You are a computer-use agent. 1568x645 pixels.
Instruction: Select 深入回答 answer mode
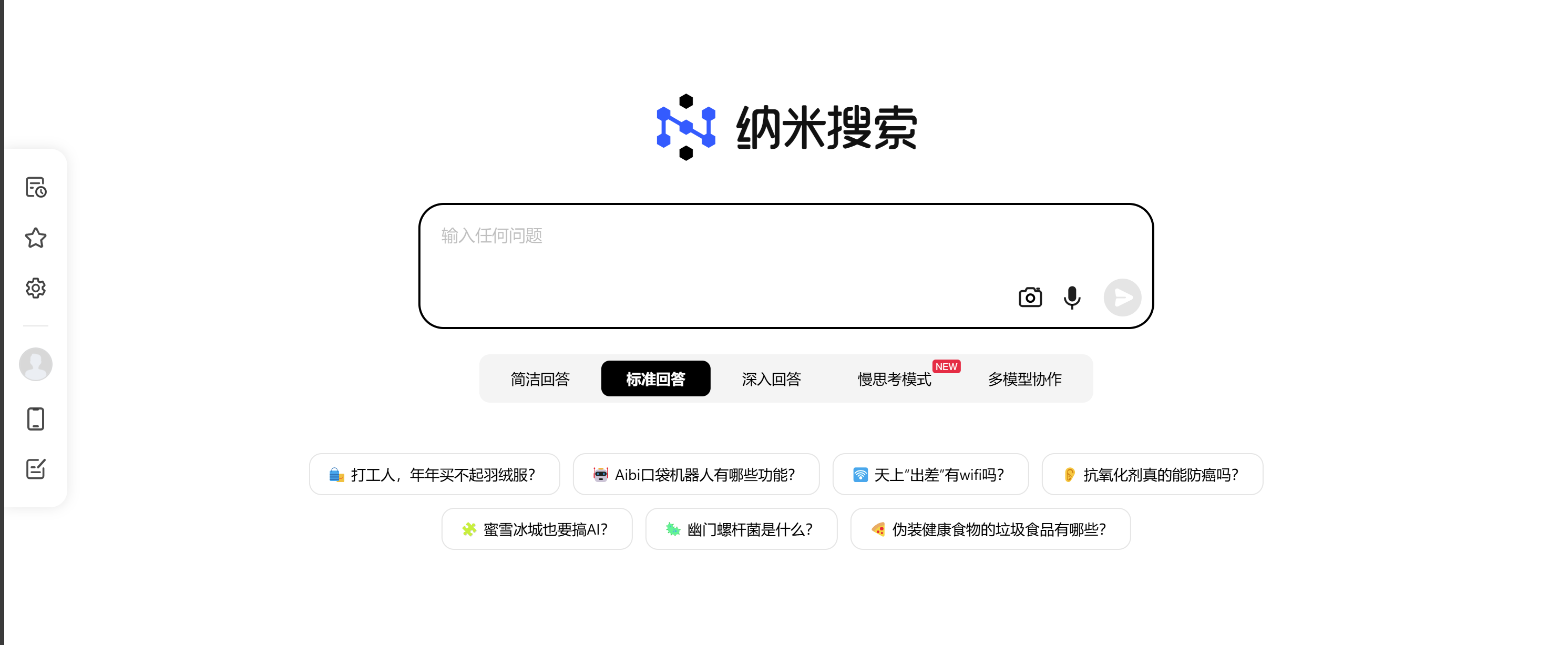(771, 378)
